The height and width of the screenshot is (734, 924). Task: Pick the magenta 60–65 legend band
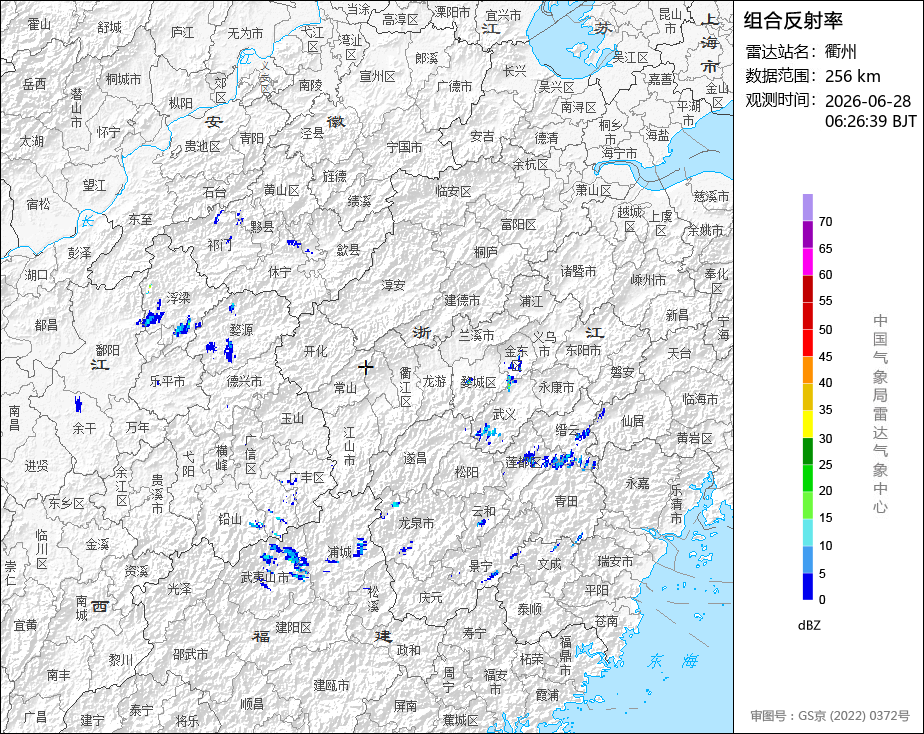click(x=807, y=262)
